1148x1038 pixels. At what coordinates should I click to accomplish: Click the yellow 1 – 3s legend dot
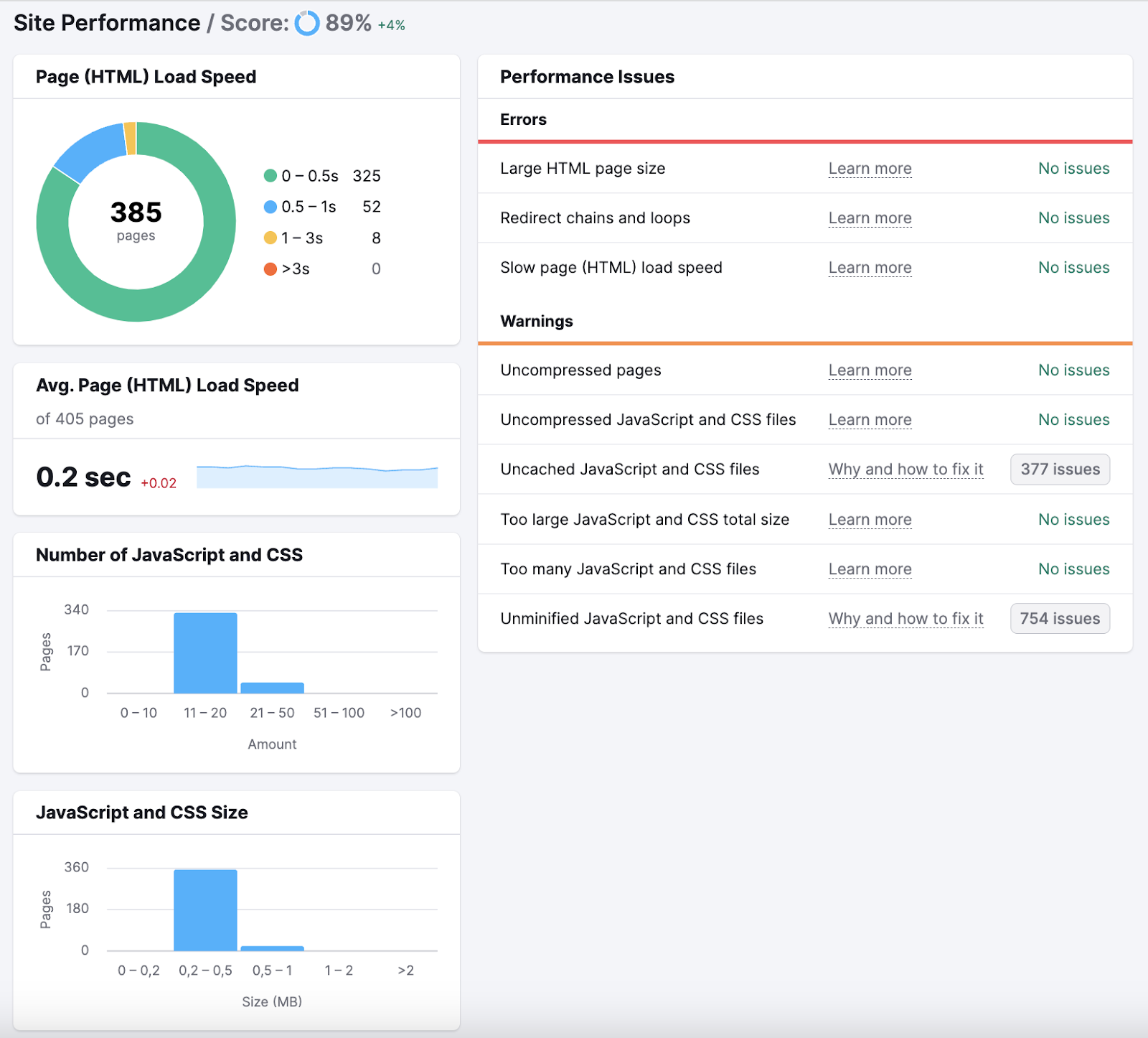pyautogui.click(x=270, y=238)
